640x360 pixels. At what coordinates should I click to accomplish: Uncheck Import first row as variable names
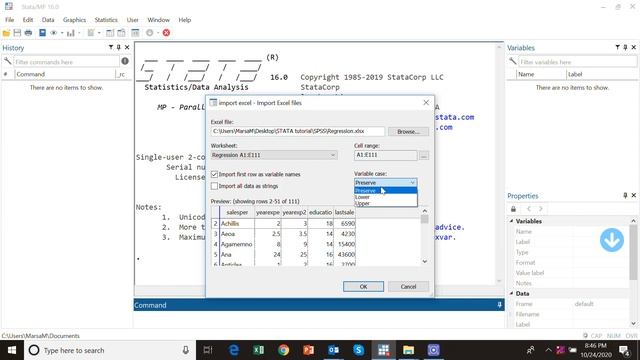[x=214, y=174]
